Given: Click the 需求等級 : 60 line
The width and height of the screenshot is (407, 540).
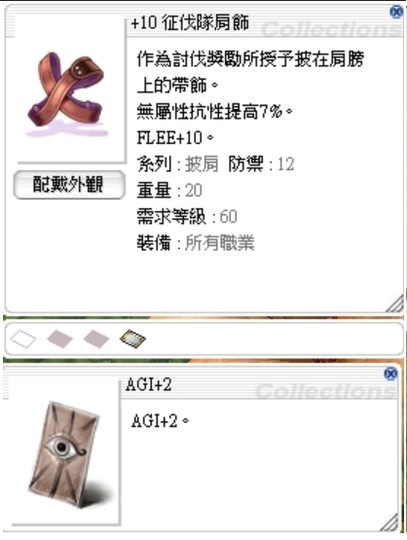Looking at the screenshot, I should [187, 217].
